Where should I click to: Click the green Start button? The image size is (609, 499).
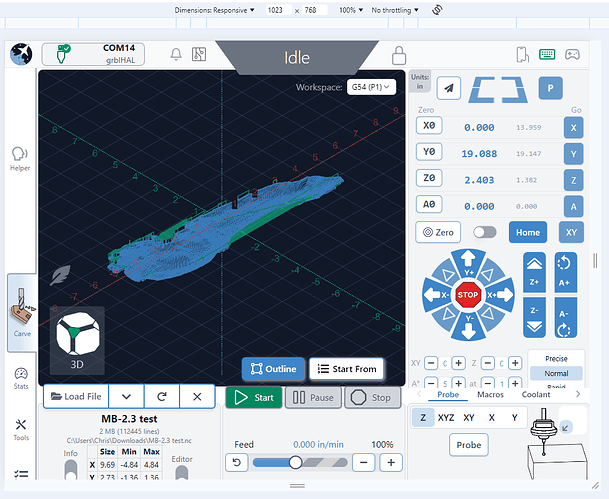pyautogui.click(x=253, y=397)
